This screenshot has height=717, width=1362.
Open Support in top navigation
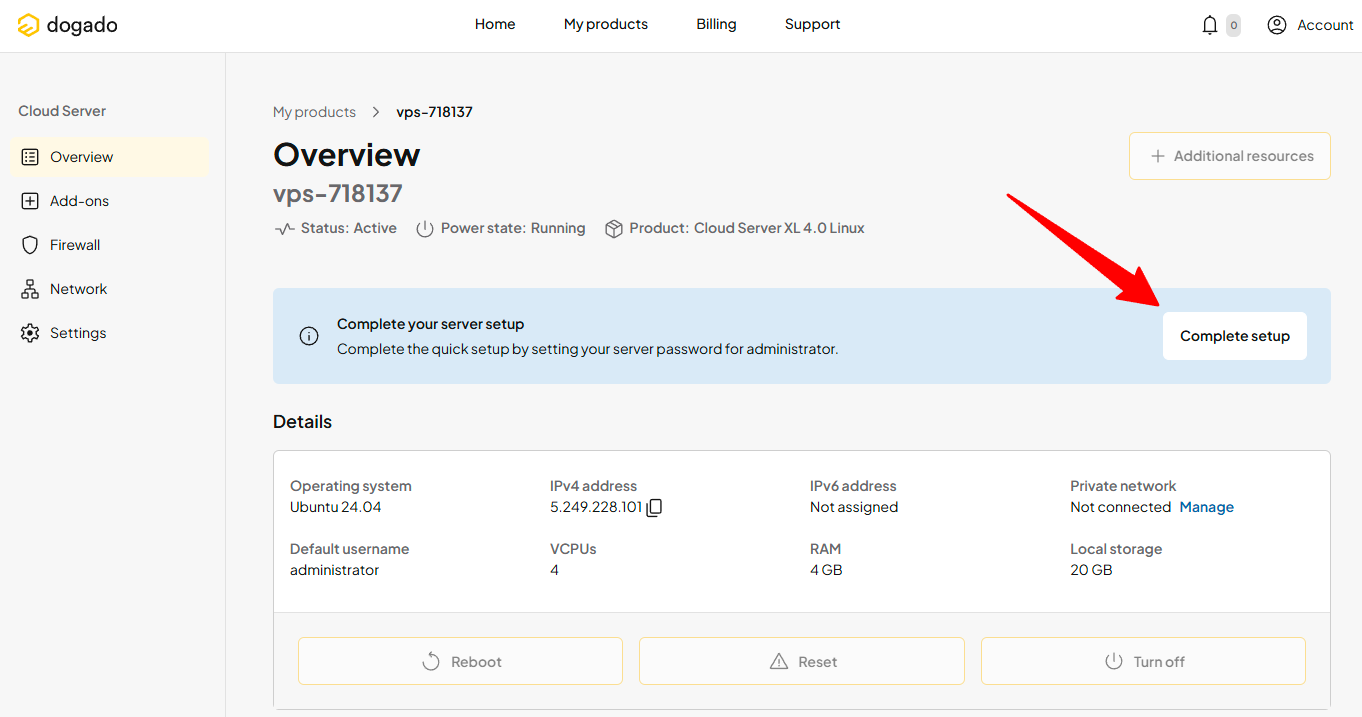coord(812,24)
